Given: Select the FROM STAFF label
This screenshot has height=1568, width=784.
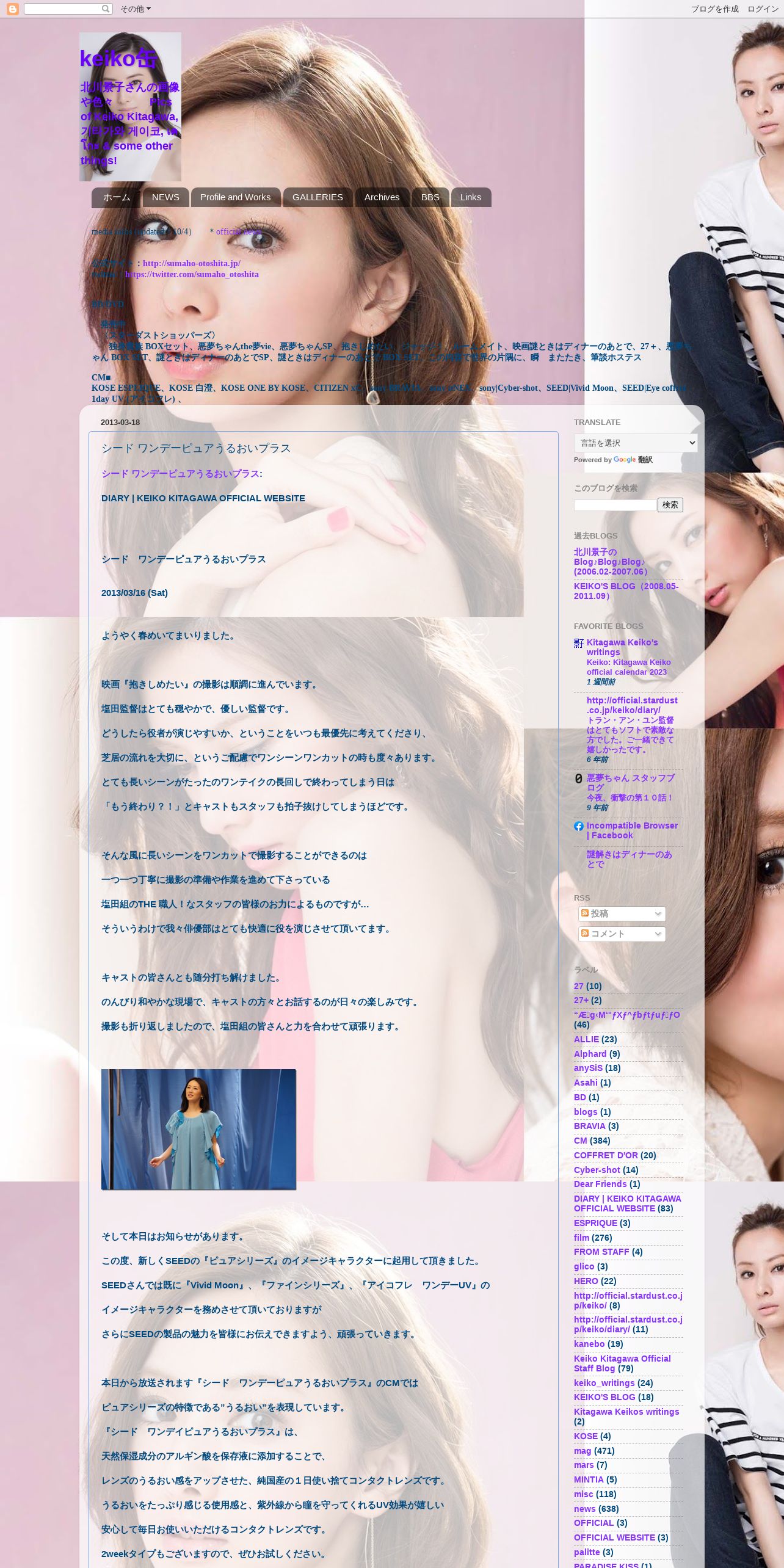Looking at the screenshot, I should coord(601,1252).
